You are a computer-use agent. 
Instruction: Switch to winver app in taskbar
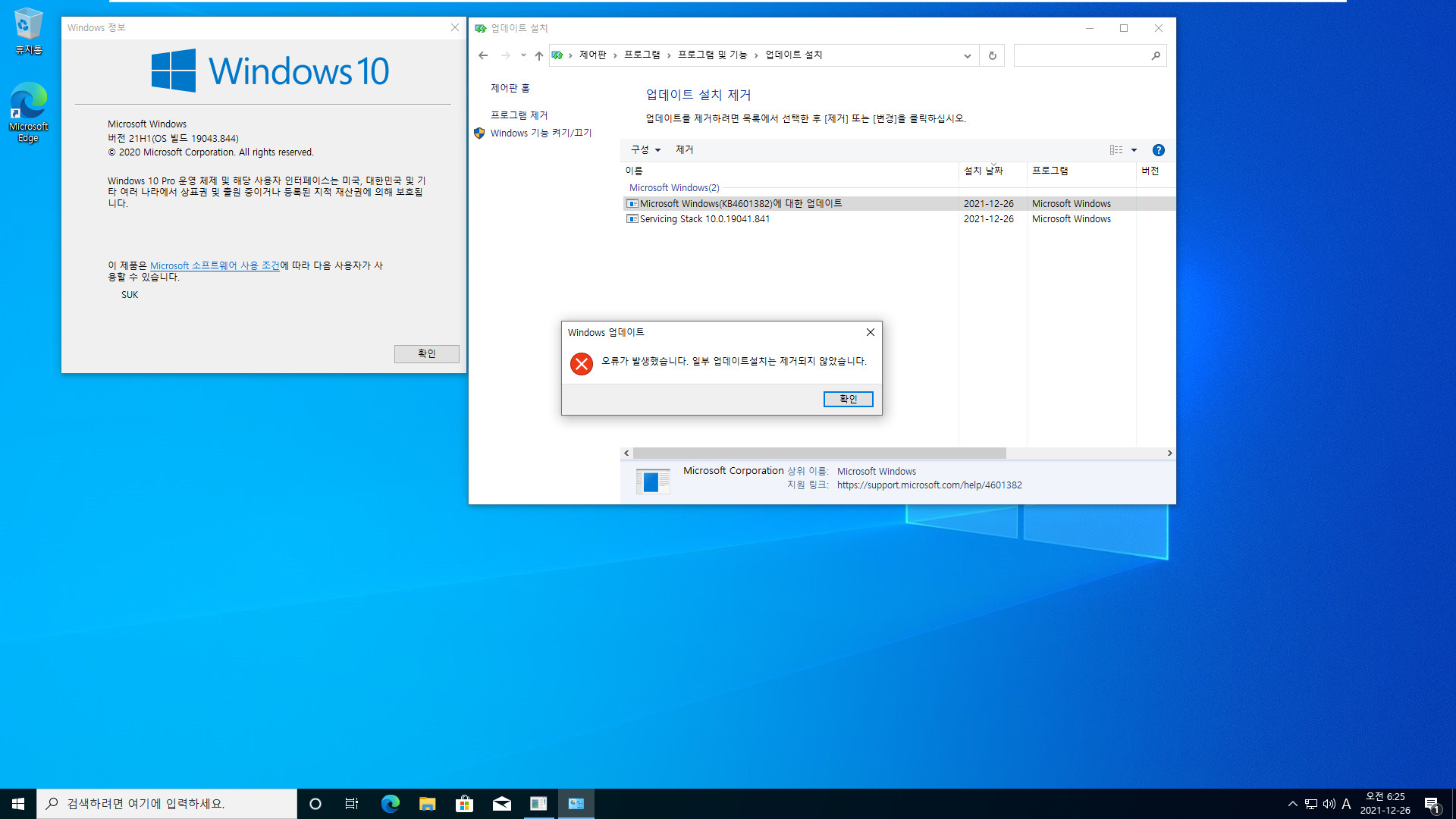[x=538, y=804]
